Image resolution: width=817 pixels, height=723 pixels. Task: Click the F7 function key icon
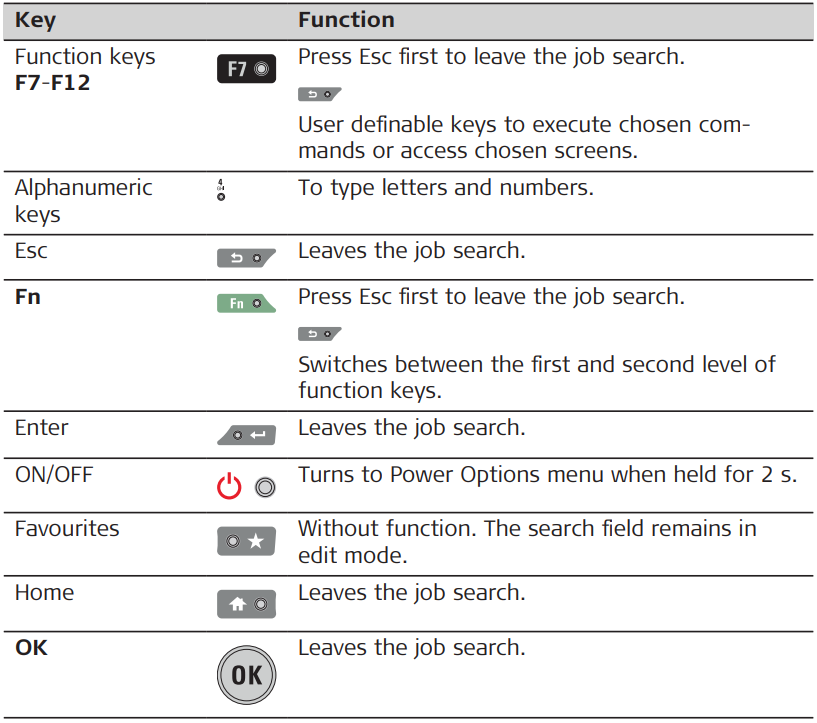pyautogui.click(x=246, y=69)
